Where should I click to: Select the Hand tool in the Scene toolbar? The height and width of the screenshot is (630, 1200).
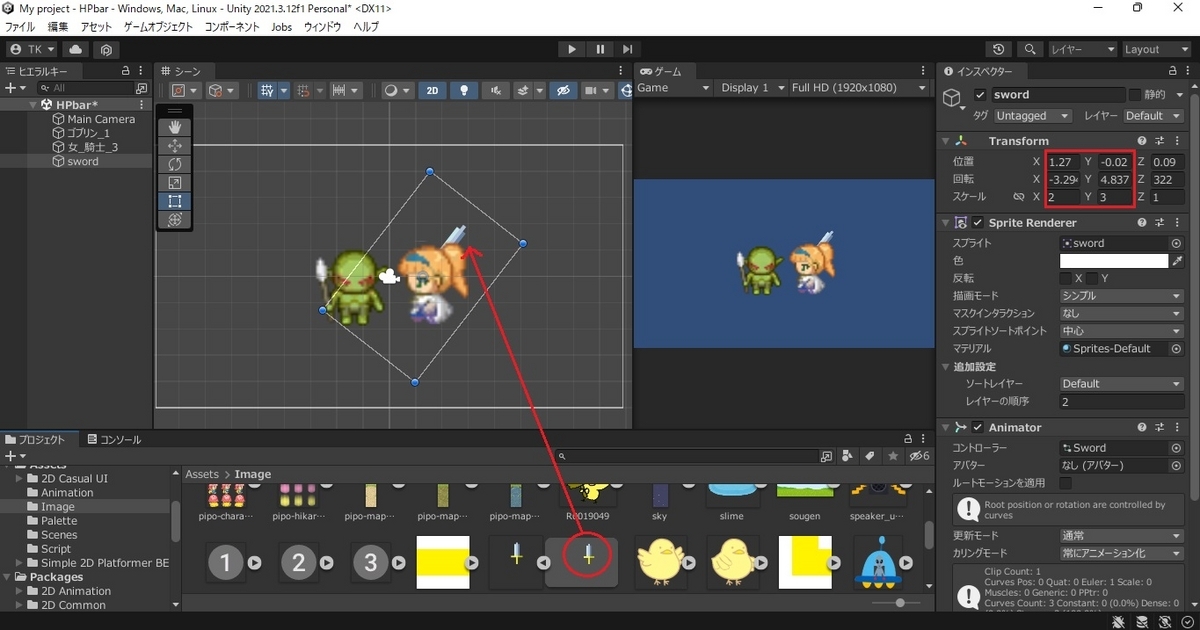click(175, 126)
